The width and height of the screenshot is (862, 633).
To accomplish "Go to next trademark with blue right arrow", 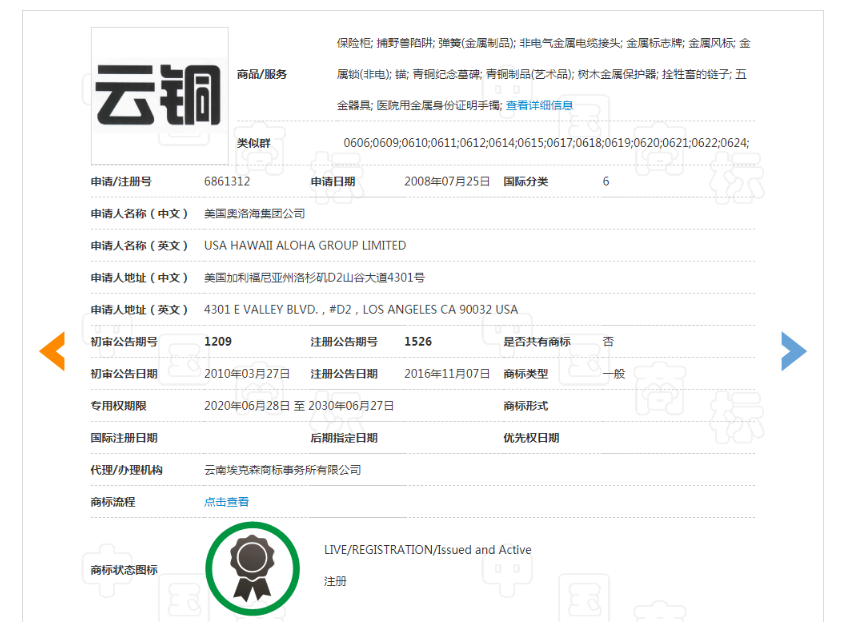I will pyautogui.click(x=794, y=351).
